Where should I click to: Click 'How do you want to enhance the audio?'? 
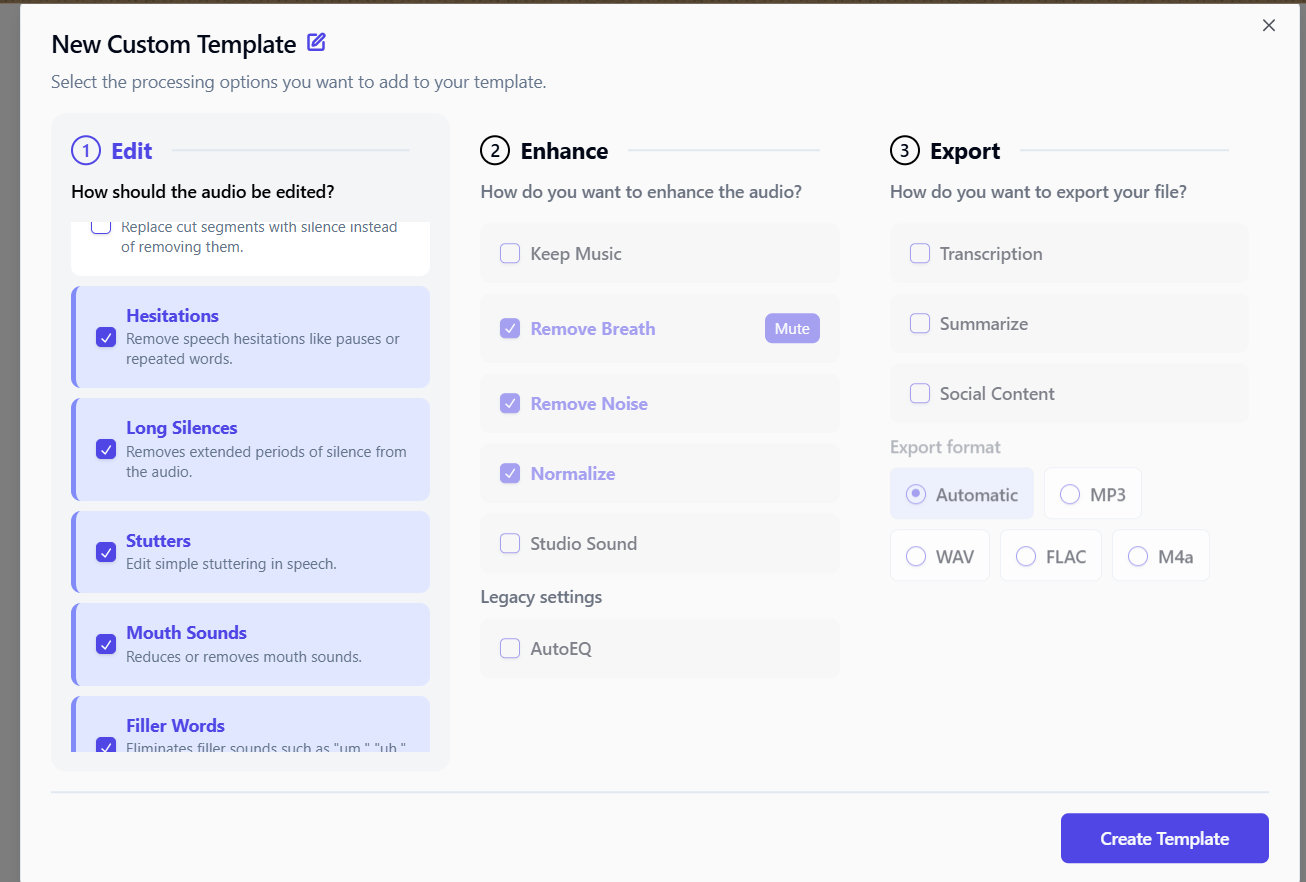(641, 191)
